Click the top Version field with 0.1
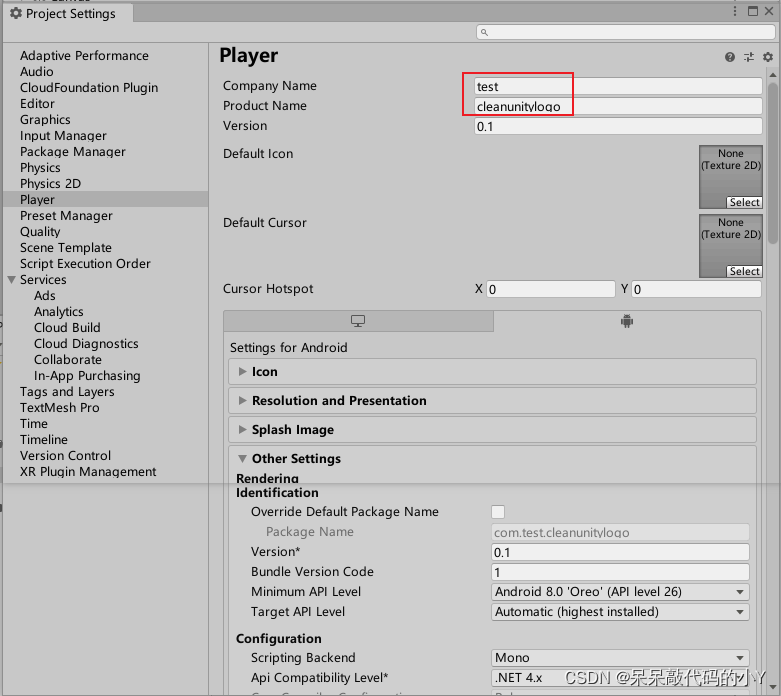 point(618,126)
